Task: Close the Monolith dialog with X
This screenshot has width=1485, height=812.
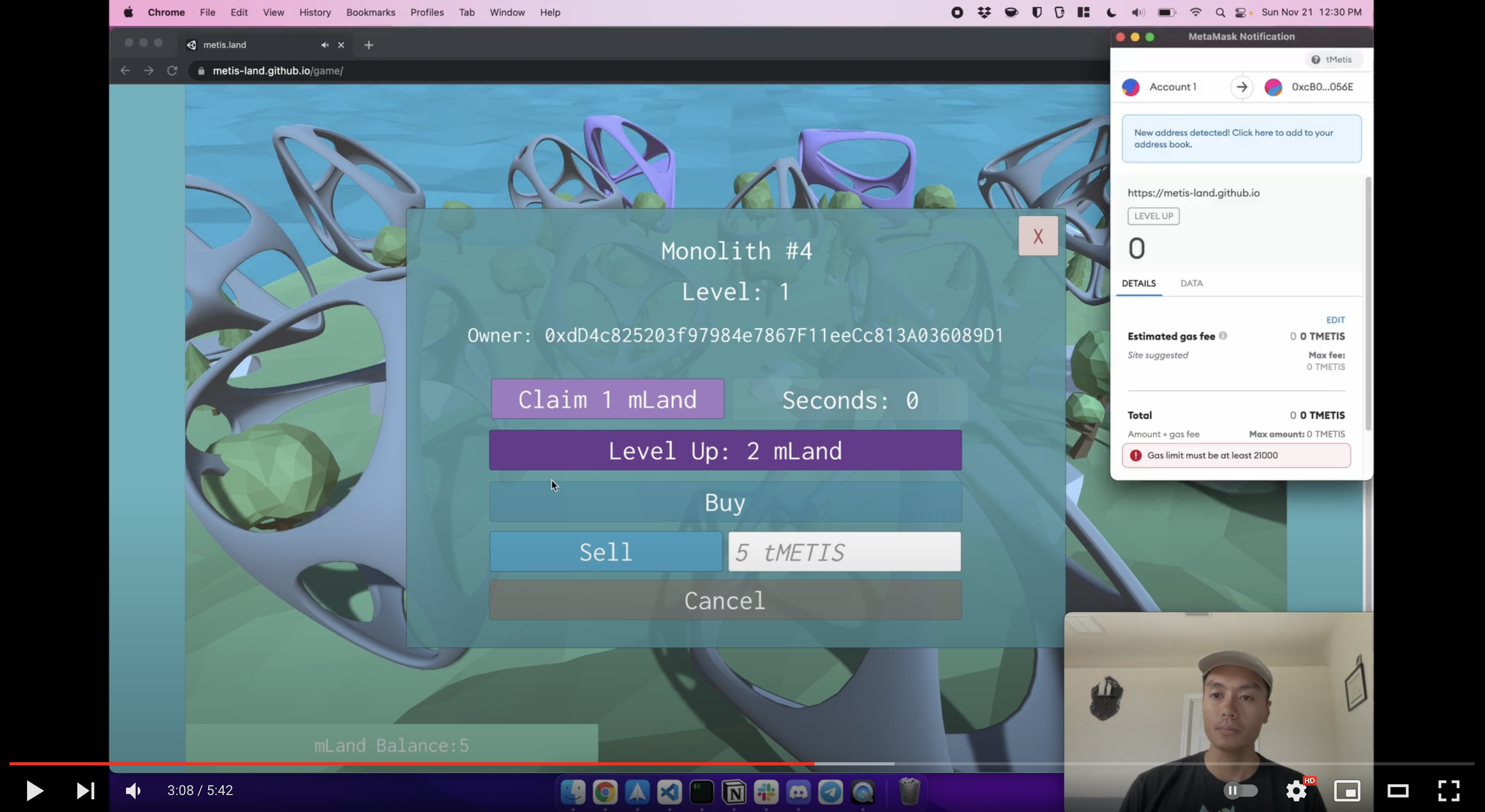Action: coord(1037,236)
